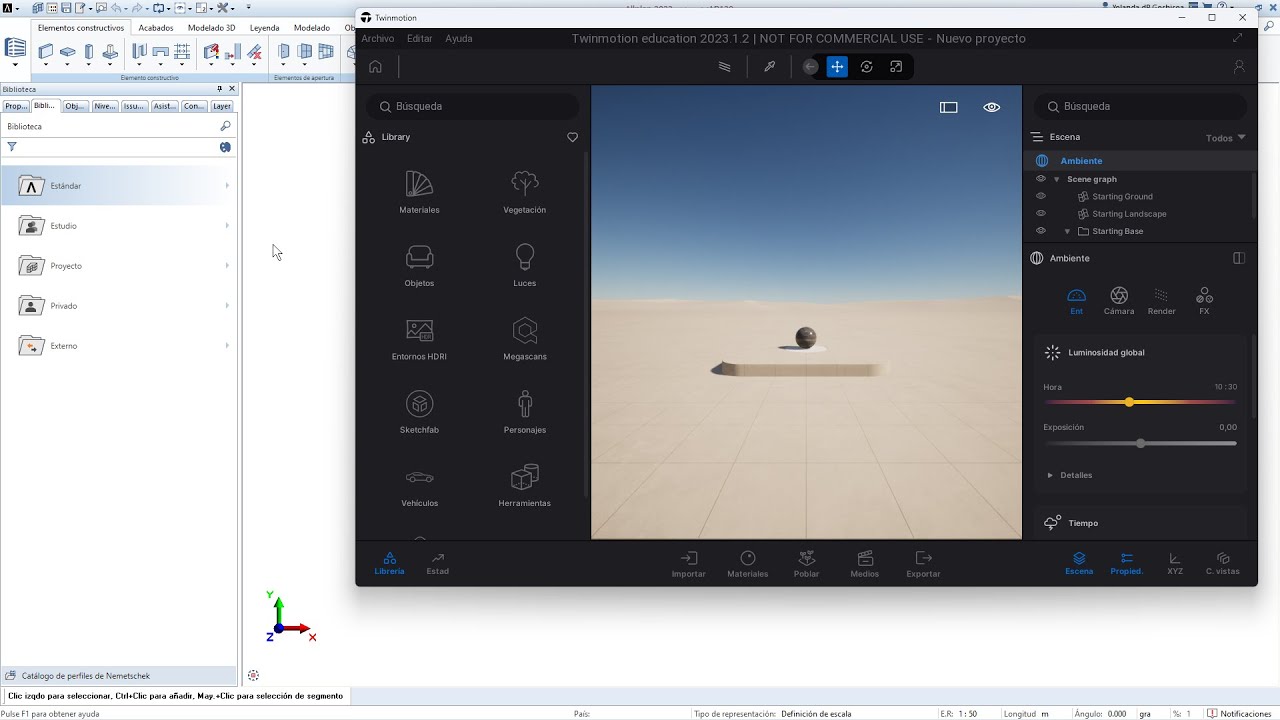
Task: Open the Poblar dock panel
Action: [x=806, y=564]
